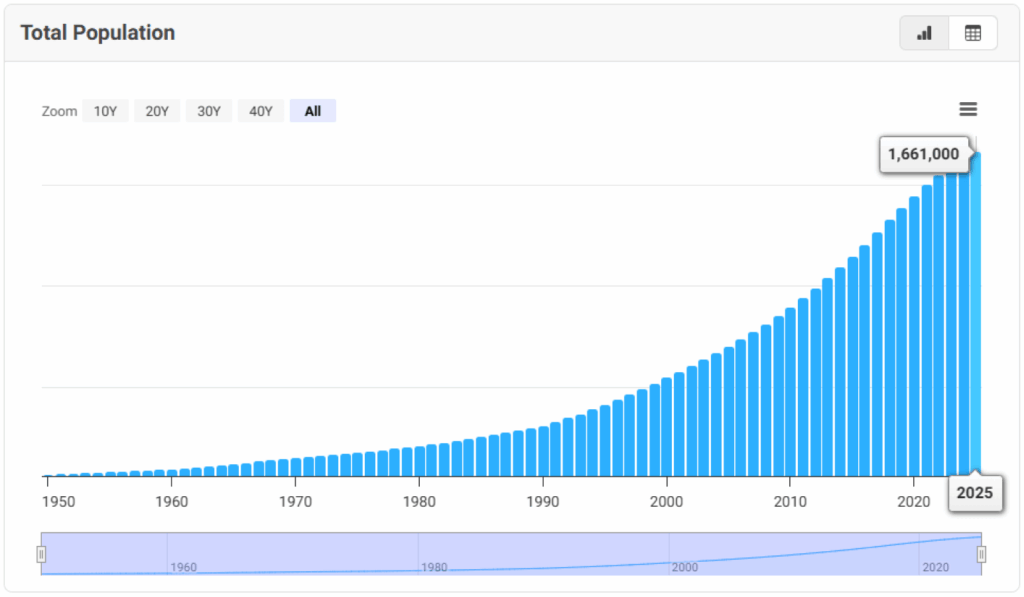Image resolution: width=1024 pixels, height=597 pixels.
Task: Click the right navigator slider handle
Action: (981, 553)
